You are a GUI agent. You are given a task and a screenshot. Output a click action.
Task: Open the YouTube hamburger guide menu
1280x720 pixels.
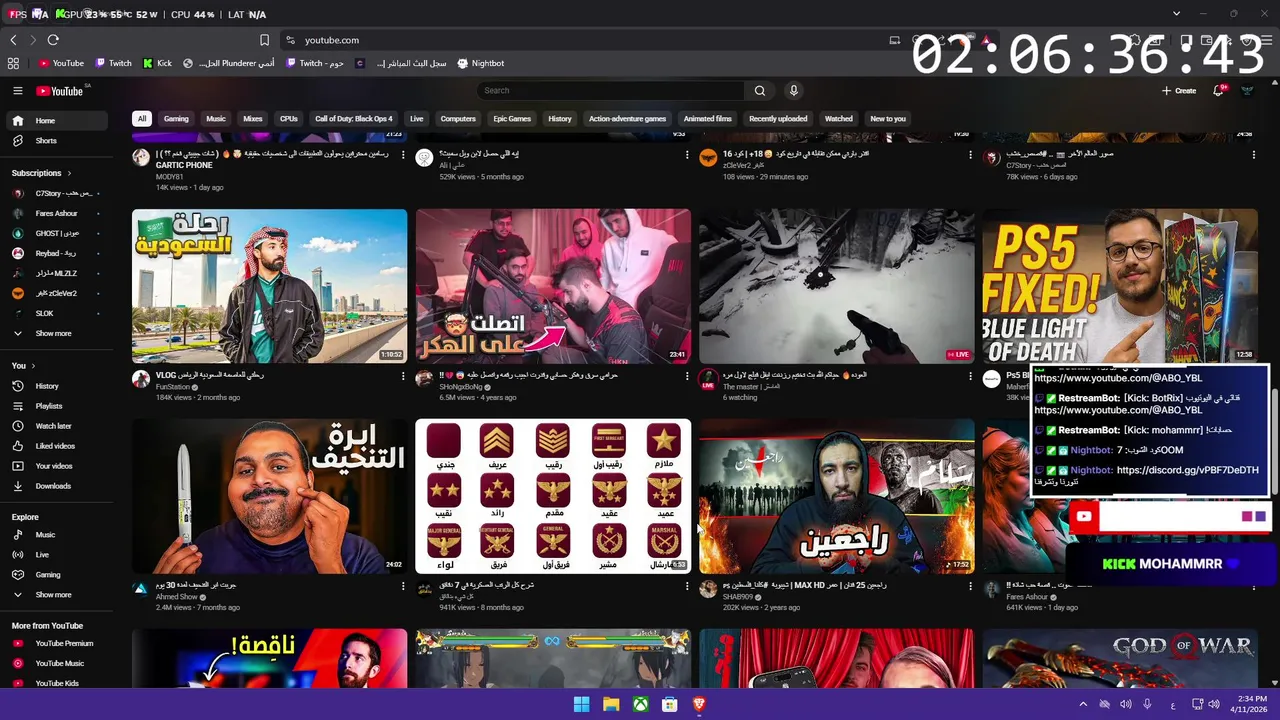(17, 91)
